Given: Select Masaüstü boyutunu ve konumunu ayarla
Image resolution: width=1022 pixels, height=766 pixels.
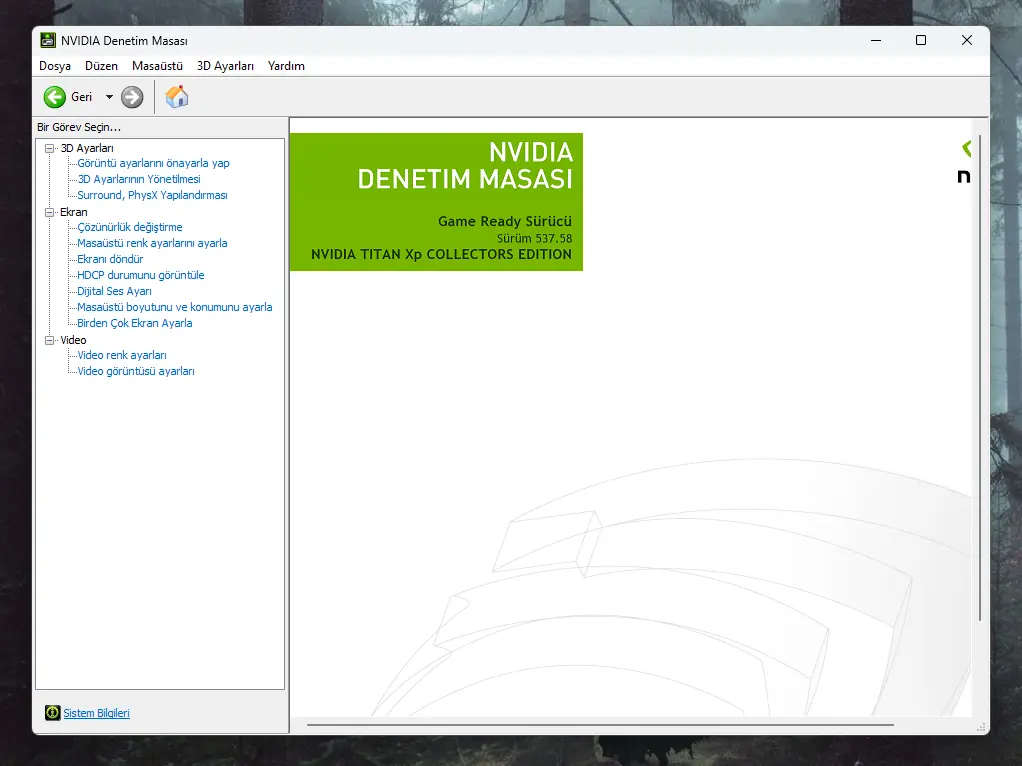Looking at the screenshot, I should tap(175, 307).
